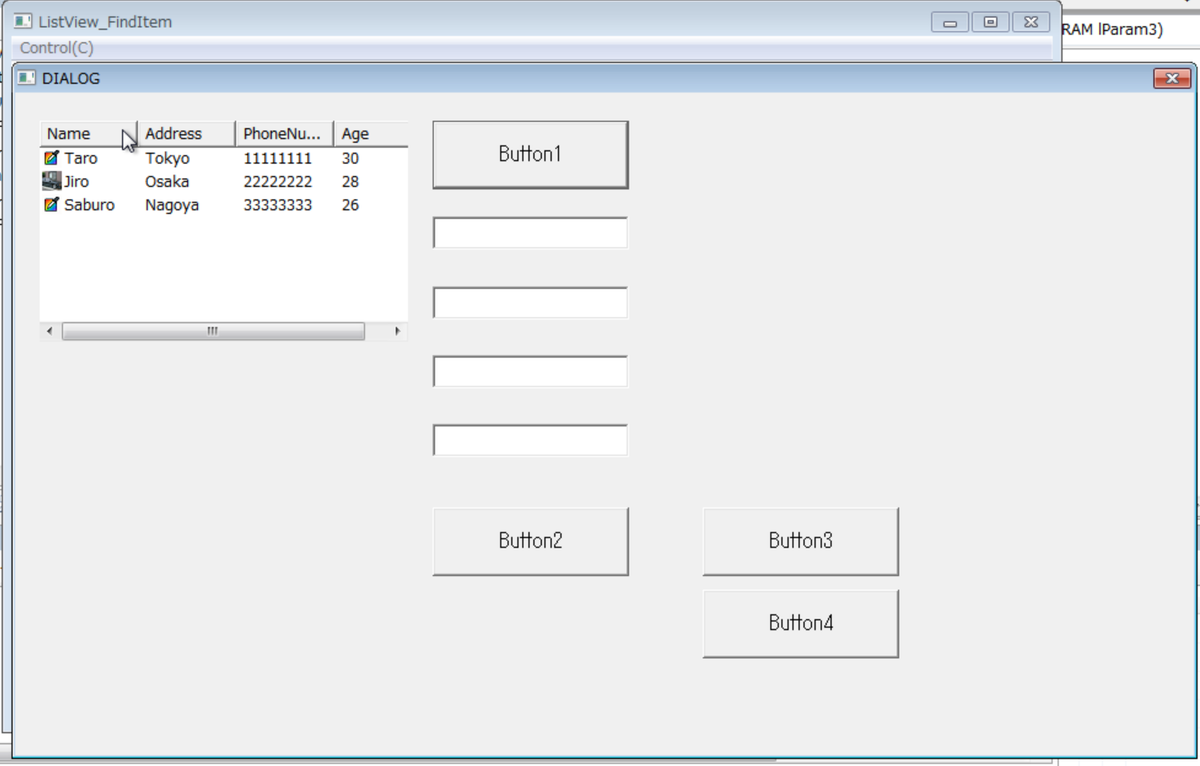Image resolution: width=1200 pixels, height=766 pixels.
Task: Select the Saburo row name
Action: pos(89,205)
